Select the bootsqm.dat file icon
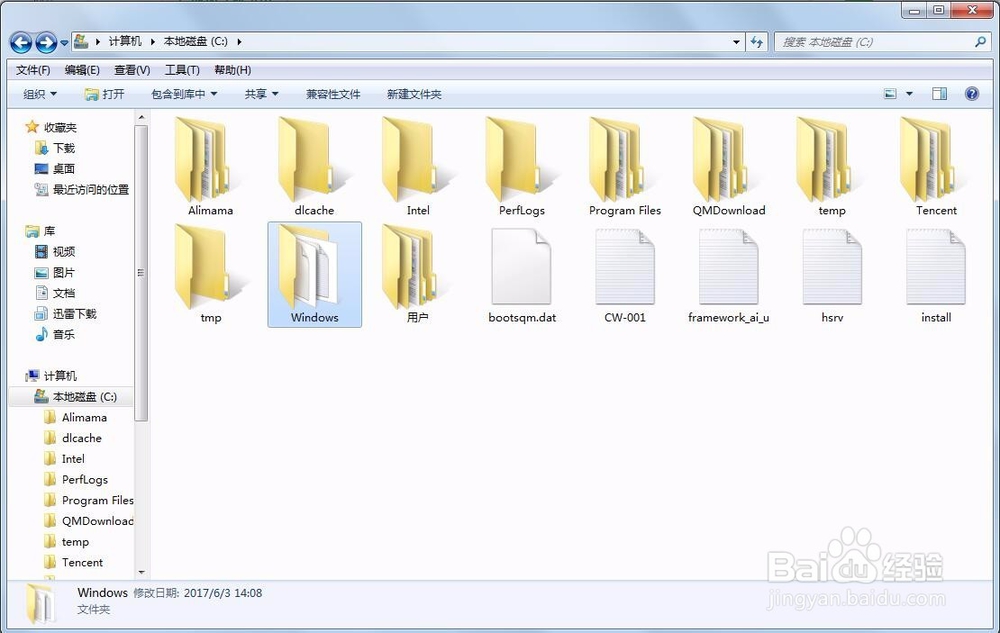 [521, 267]
